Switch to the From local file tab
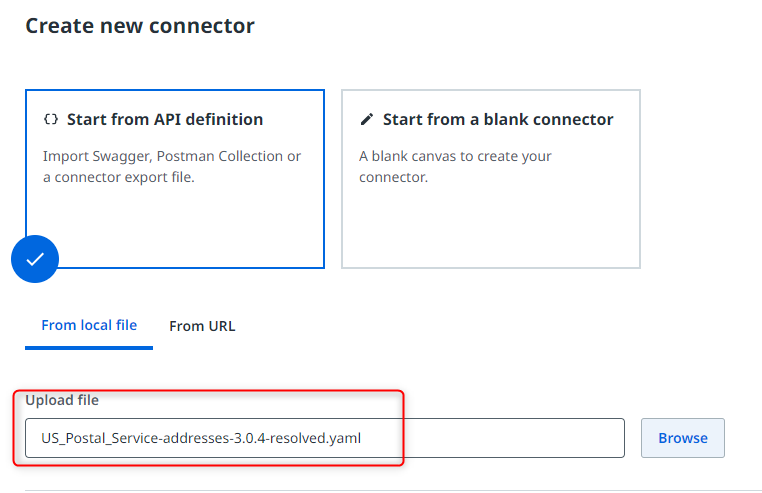The image size is (762, 493). (89, 325)
